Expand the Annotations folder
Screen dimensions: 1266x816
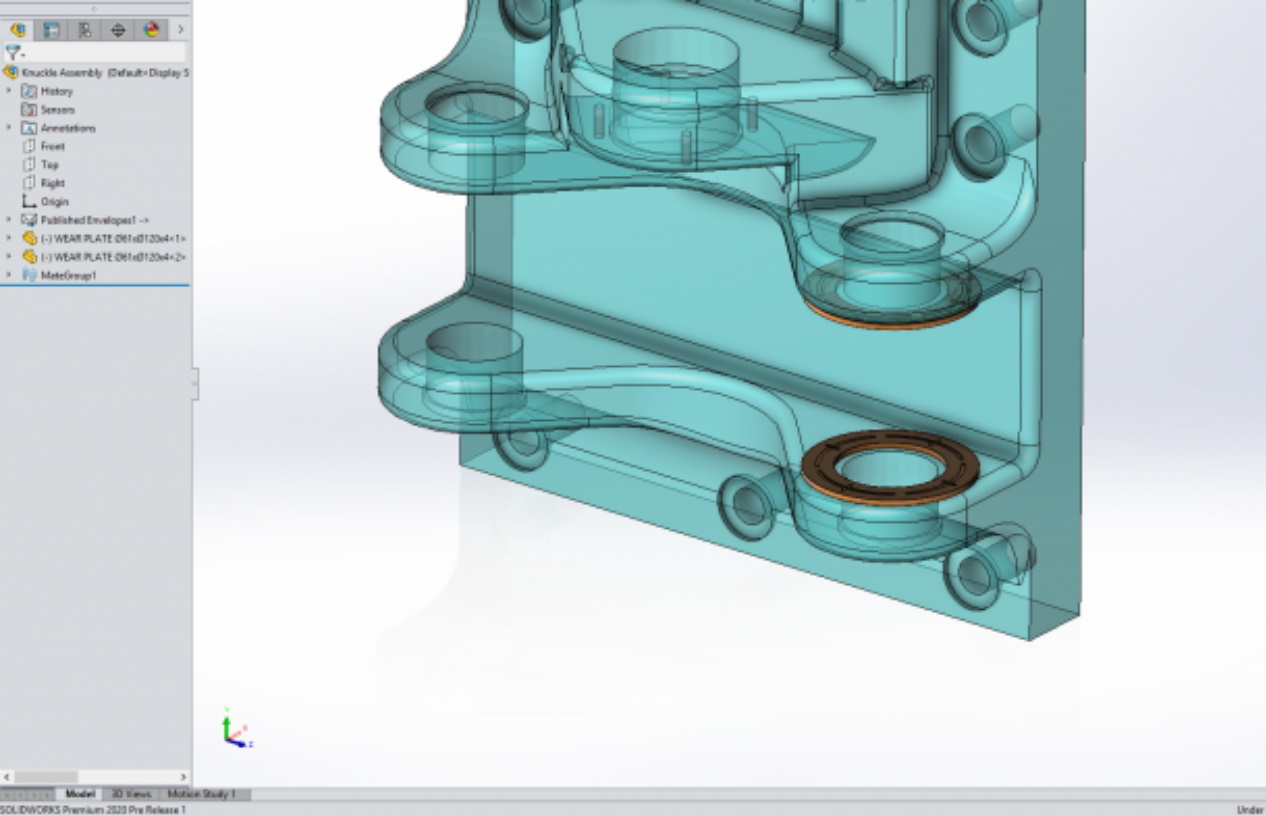tap(9, 128)
